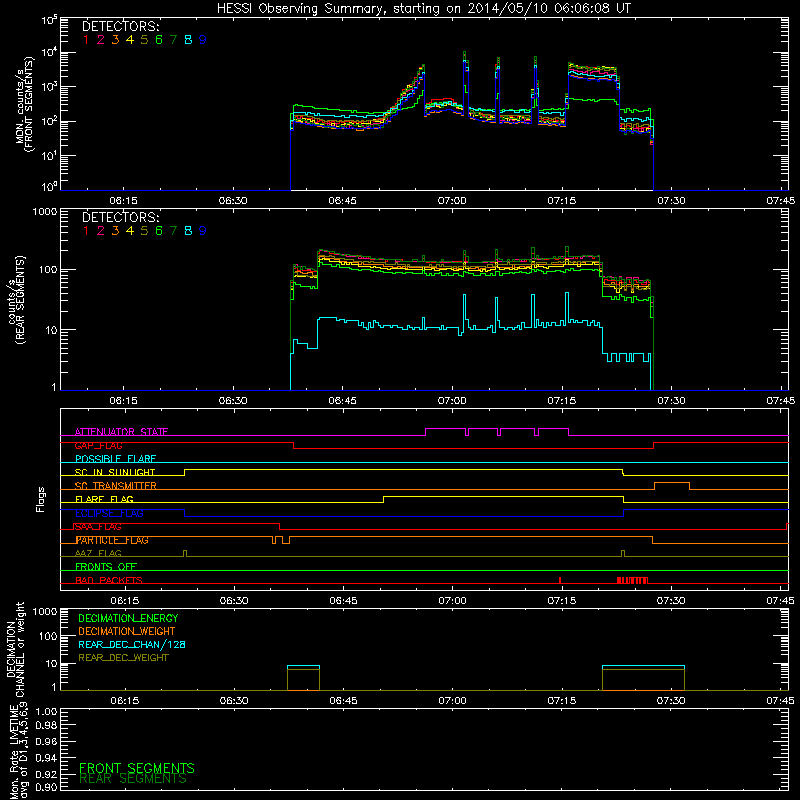The width and height of the screenshot is (800, 800).
Task: Click REAR SEGMENTS legend in livetime panel
Action: [133, 779]
